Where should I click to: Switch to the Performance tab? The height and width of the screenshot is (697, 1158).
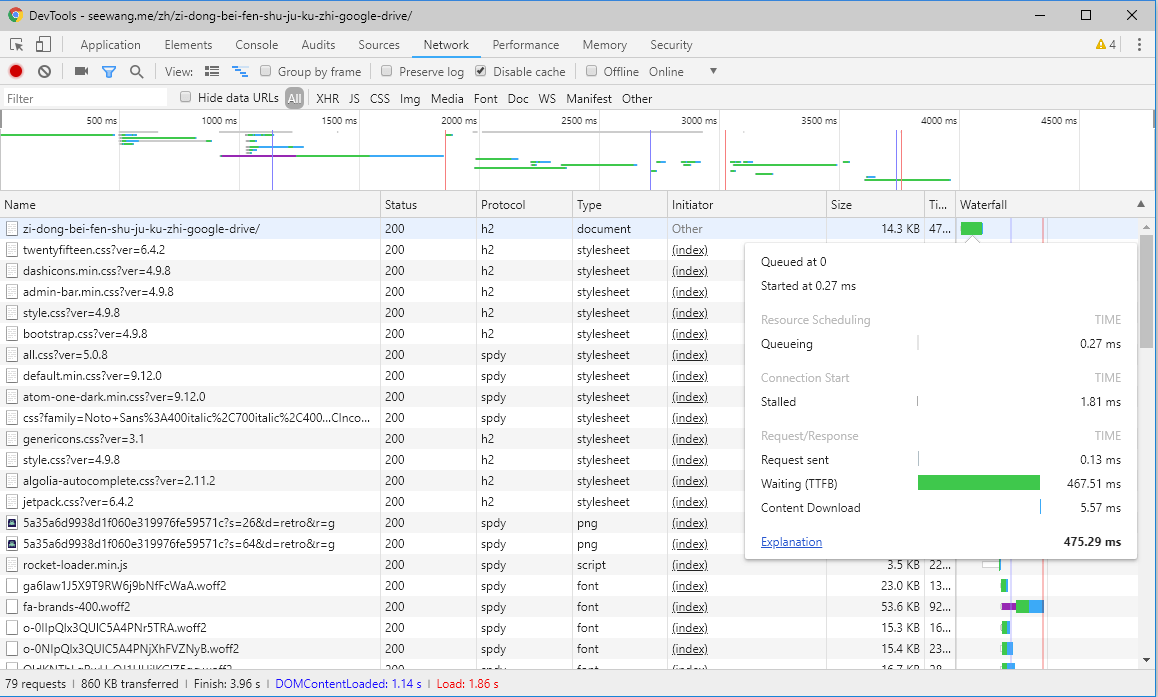pos(526,45)
